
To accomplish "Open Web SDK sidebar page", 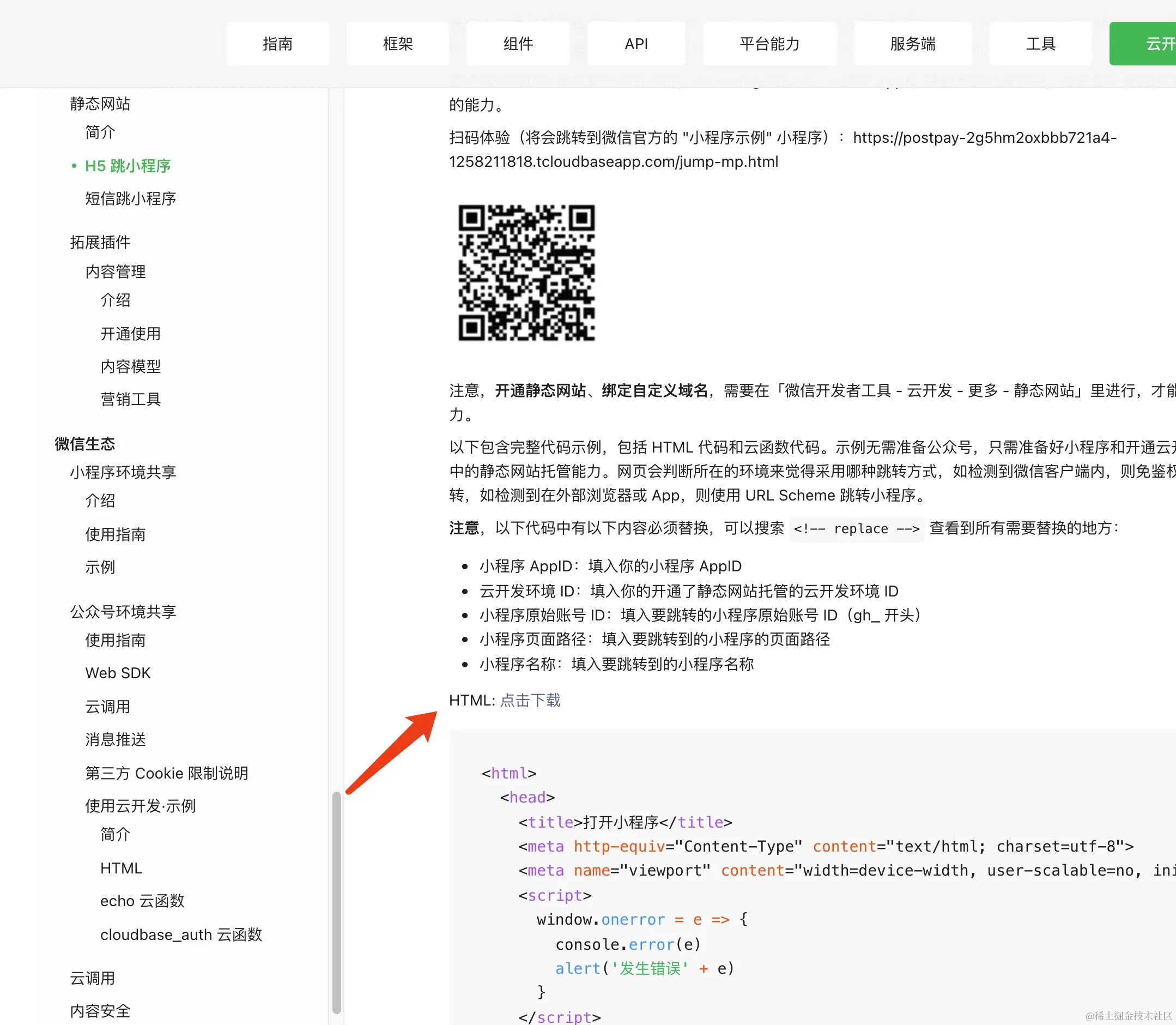I will point(118,673).
